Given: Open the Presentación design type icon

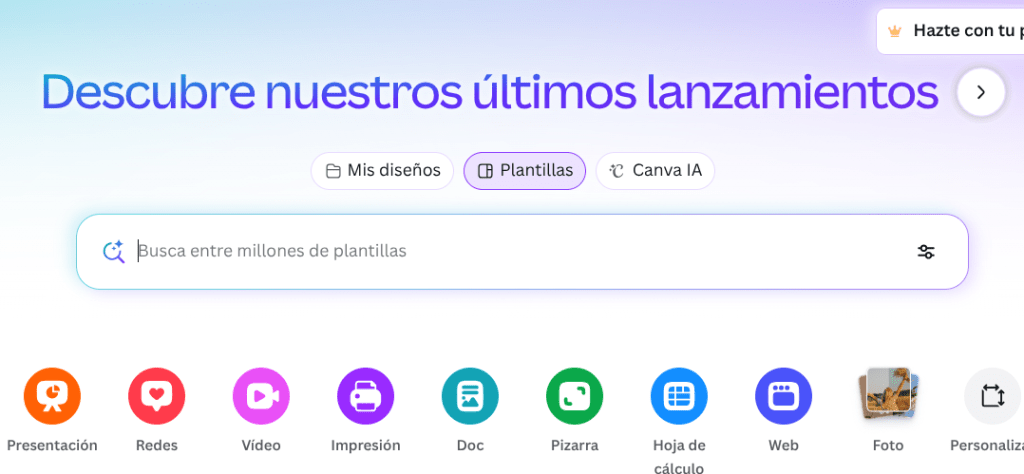Looking at the screenshot, I should coord(52,396).
